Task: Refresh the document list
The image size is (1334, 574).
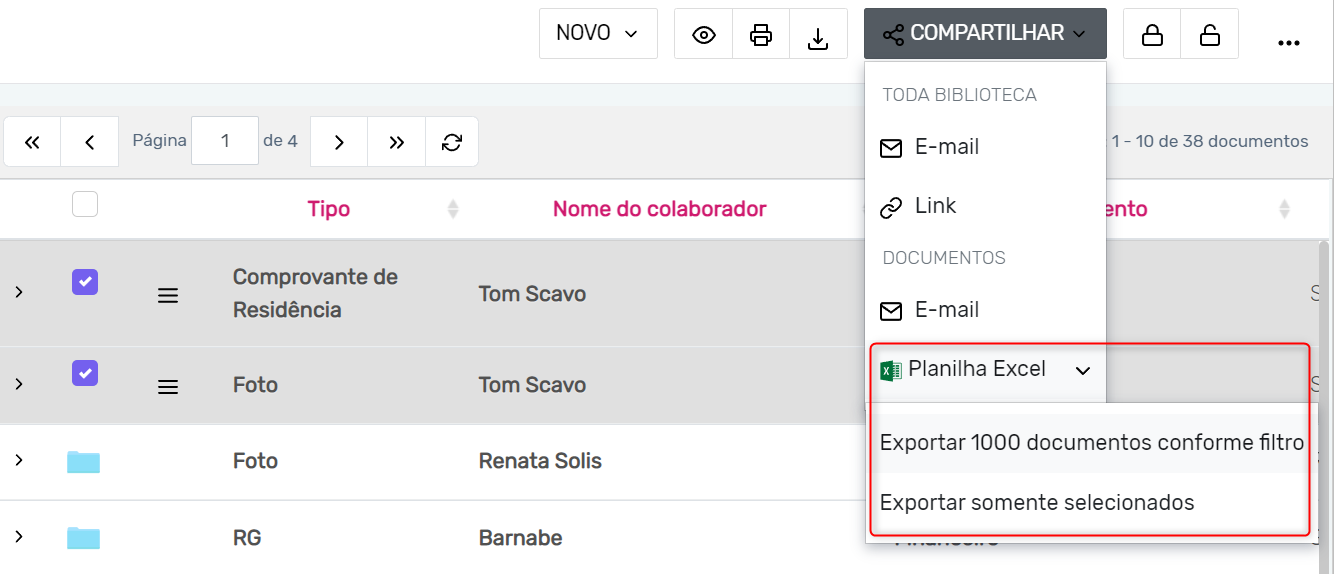Action: point(452,142)
